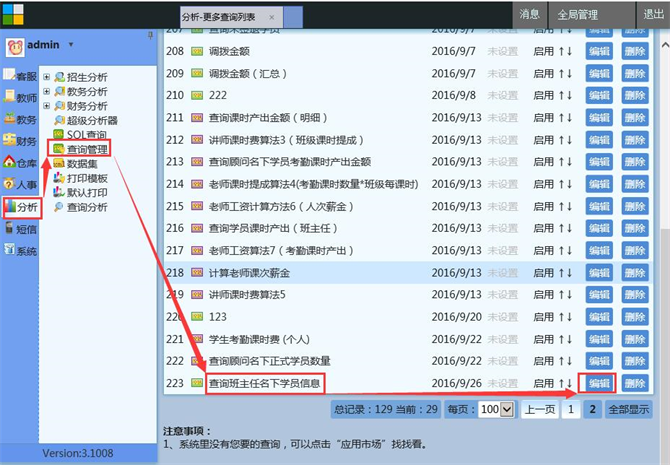Click the colorful app logo icon
This screenshot has height=465, width=670.
13,14
